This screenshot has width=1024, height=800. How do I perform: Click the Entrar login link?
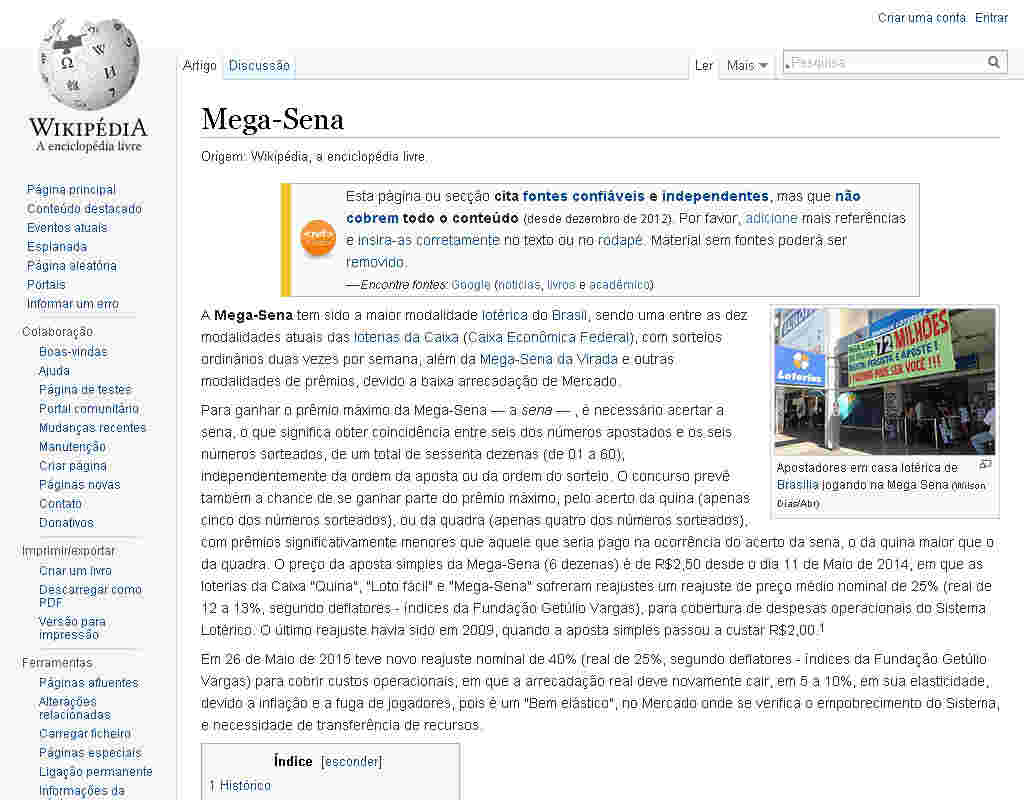click(991, 18)
